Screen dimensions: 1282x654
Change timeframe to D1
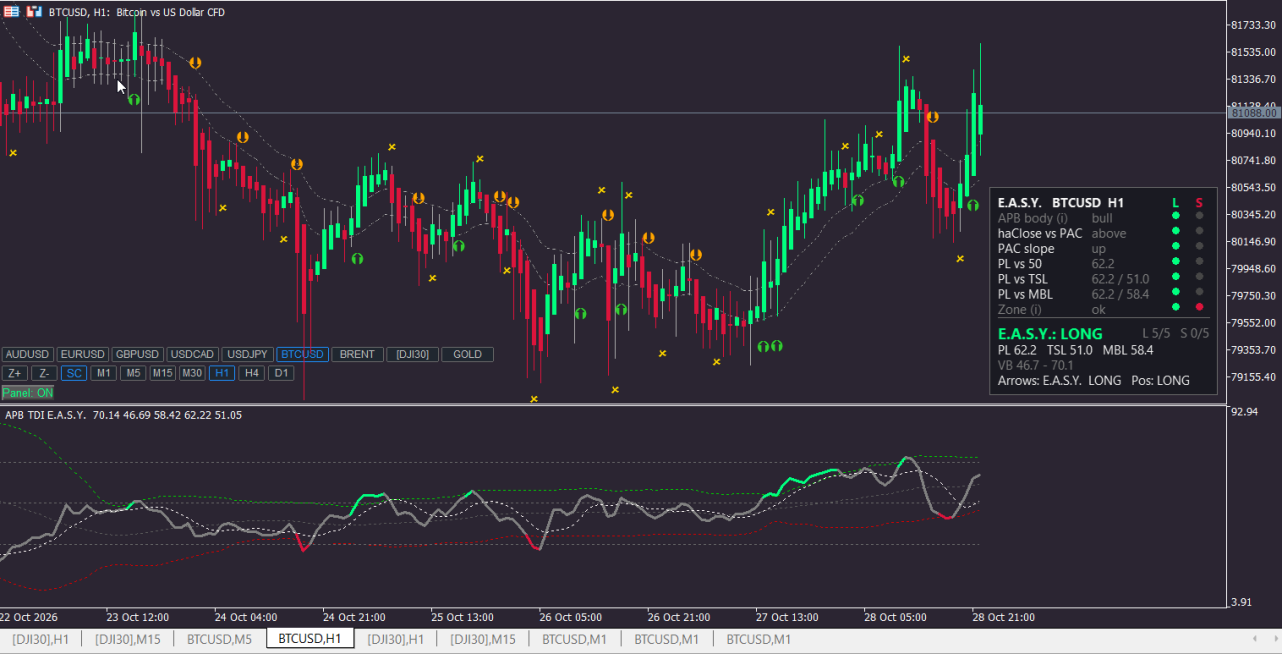click(281, 373)
